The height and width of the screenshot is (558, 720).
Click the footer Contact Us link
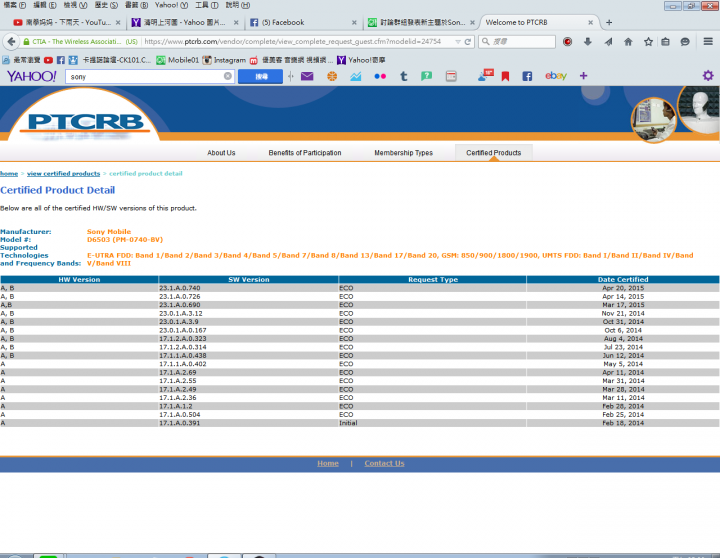(384, 463)
